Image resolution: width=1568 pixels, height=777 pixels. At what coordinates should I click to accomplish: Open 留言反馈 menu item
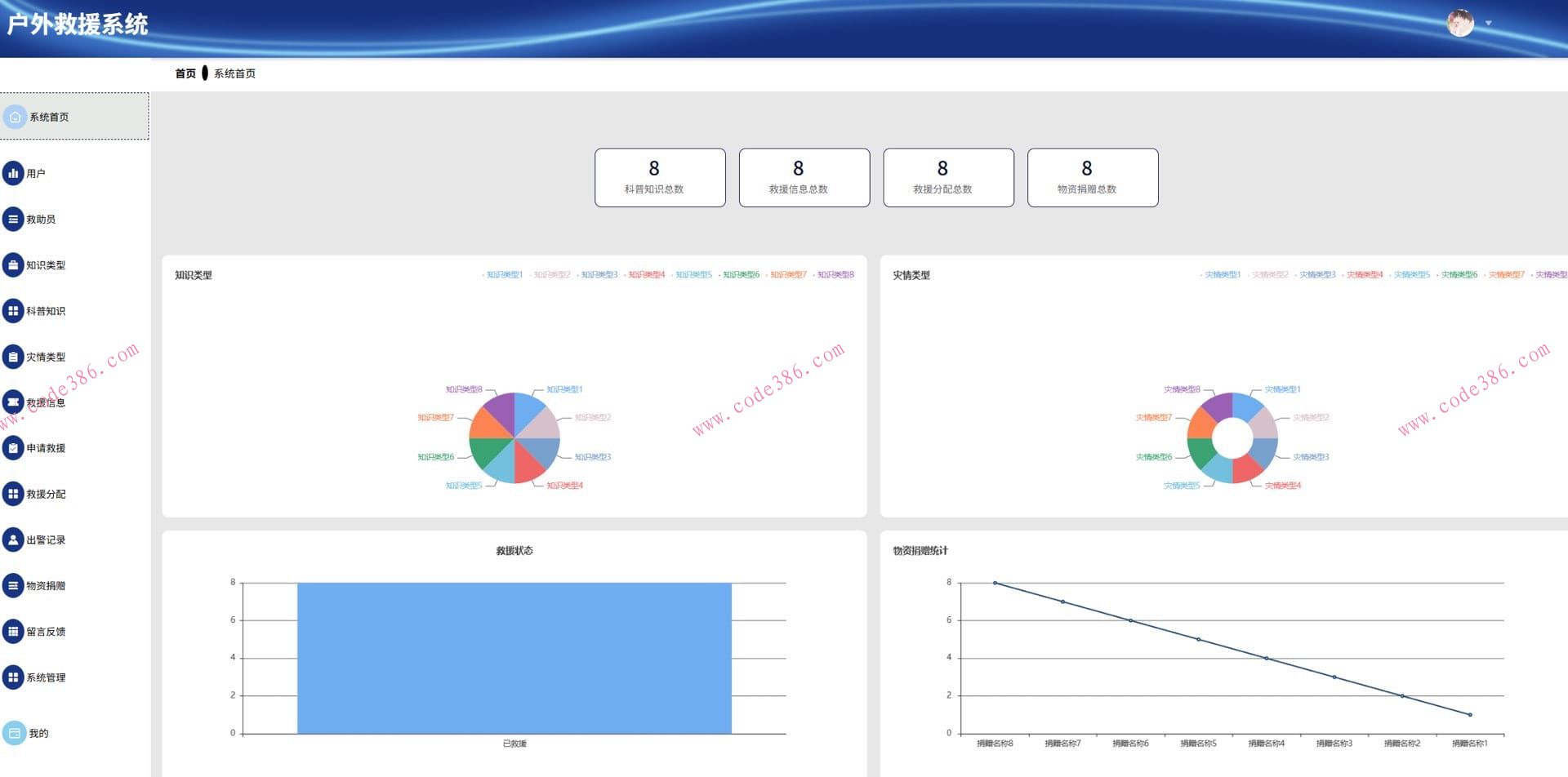point(45,632)
